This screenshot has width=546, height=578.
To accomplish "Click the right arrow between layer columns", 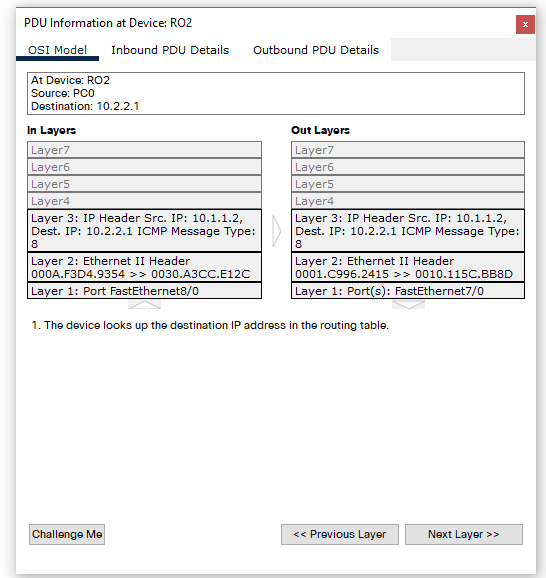I will click(277, 231).
